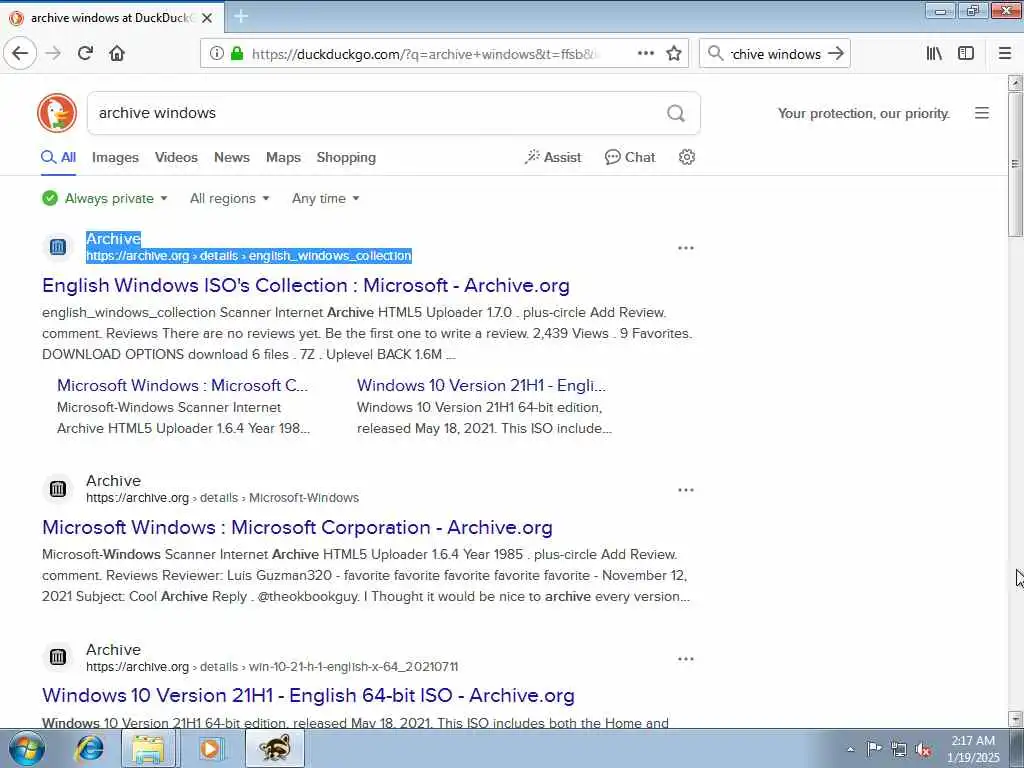Click Archive favicon of first search result

tap(58, 247)
